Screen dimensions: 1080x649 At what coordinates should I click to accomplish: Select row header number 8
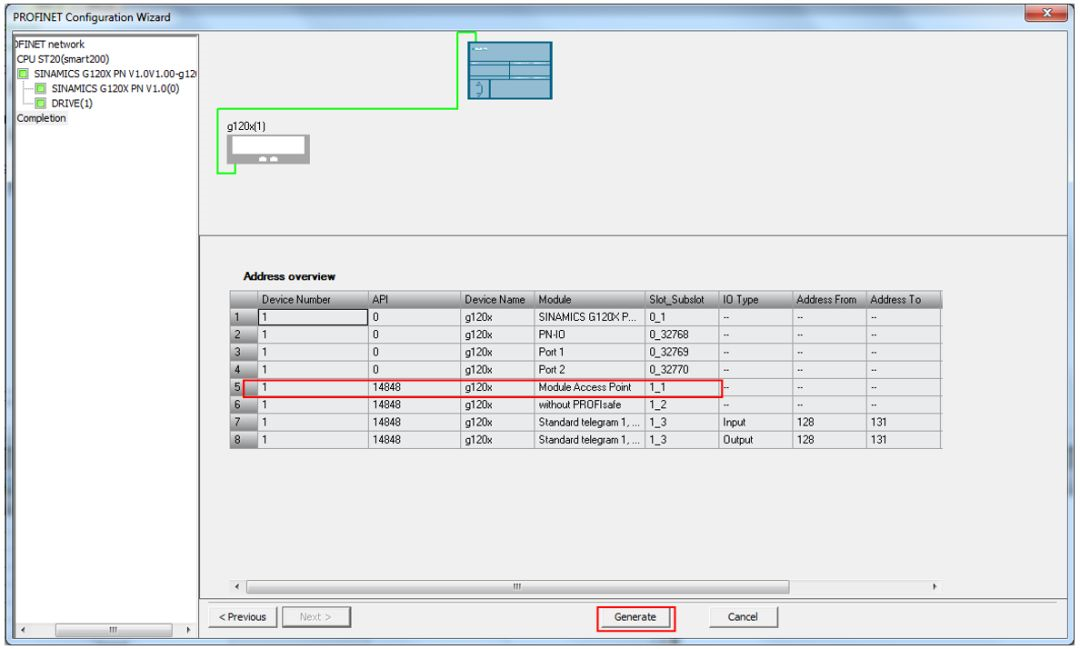[244, 440]
